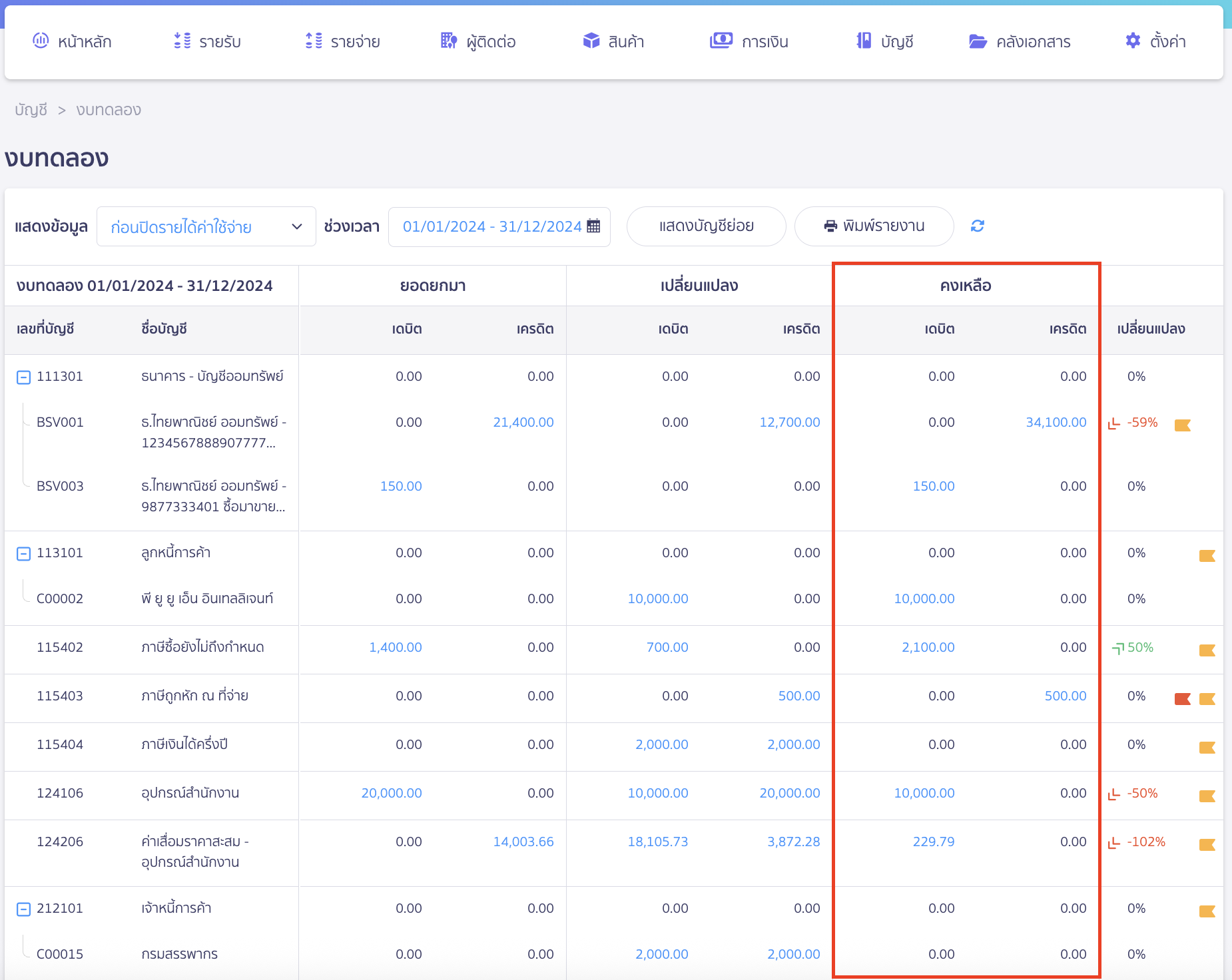This screenshot has width=1232, height=980.
Task: Click the พิมพ์รายงาน print report button
Action: tap(874, 226)
